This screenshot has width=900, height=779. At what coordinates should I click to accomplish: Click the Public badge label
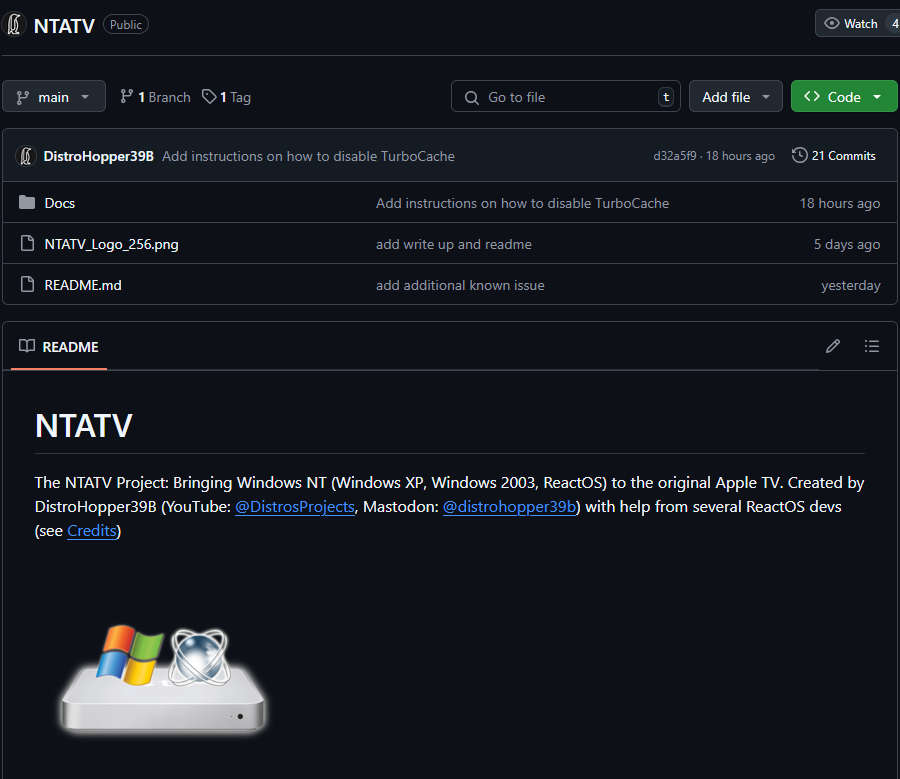point(126,25)
